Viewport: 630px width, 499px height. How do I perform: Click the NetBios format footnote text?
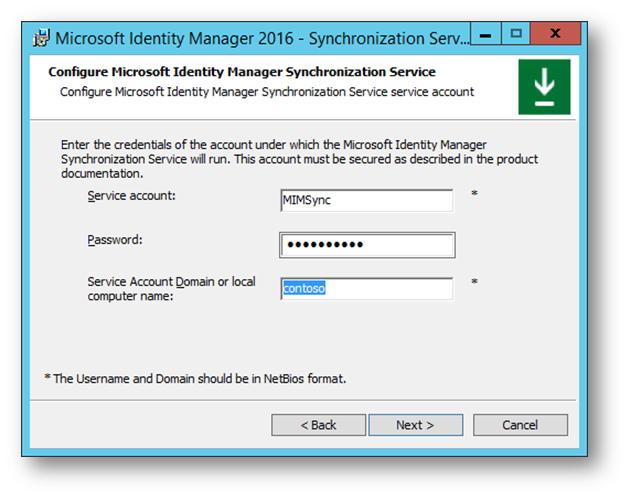pos(195,378)
